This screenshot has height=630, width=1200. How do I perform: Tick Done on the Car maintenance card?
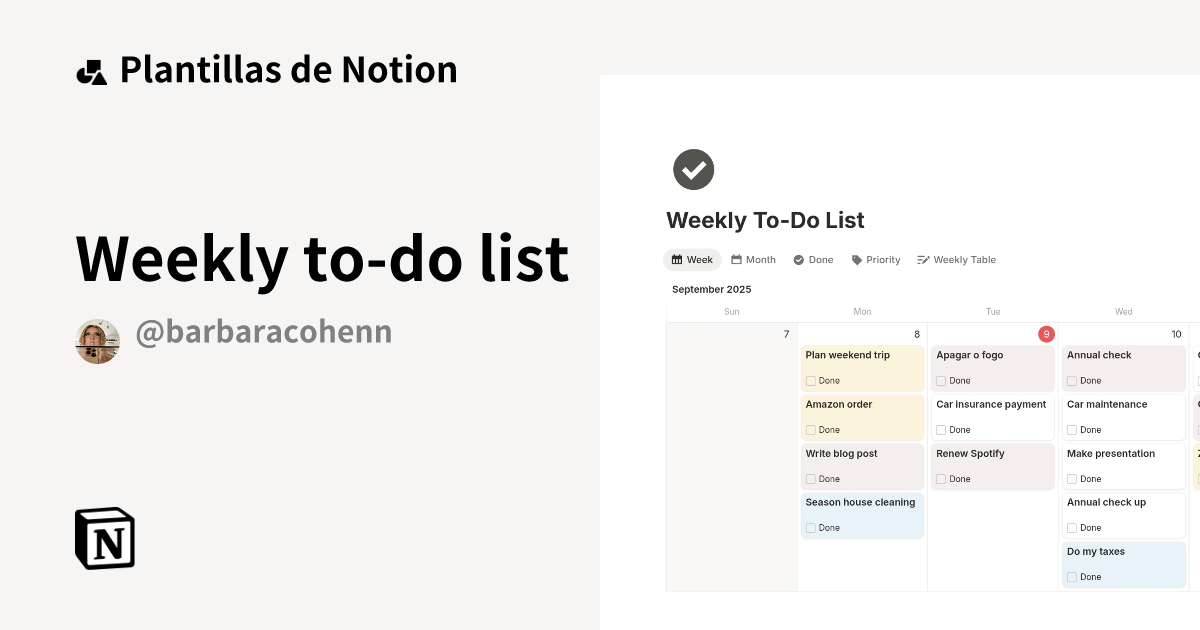(1072, 430)
